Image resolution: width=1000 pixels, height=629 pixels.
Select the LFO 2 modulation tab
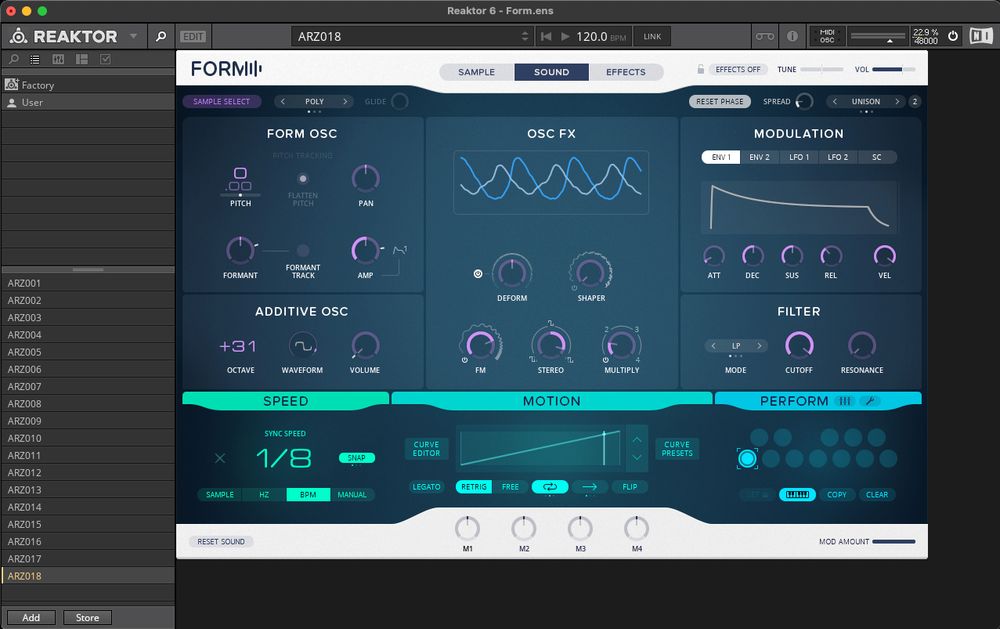click(837, 157)
